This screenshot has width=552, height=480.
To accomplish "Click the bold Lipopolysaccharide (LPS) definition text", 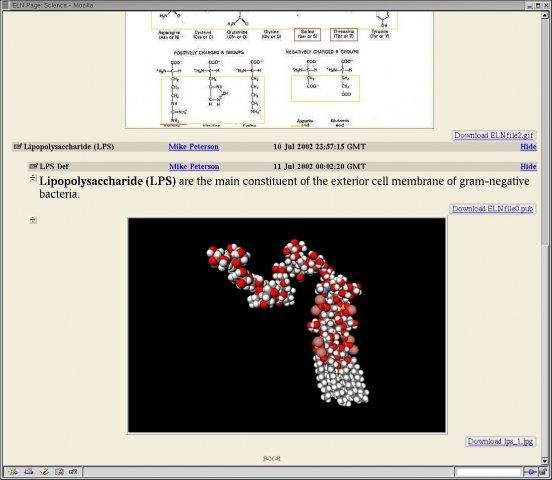I will 107,181.
